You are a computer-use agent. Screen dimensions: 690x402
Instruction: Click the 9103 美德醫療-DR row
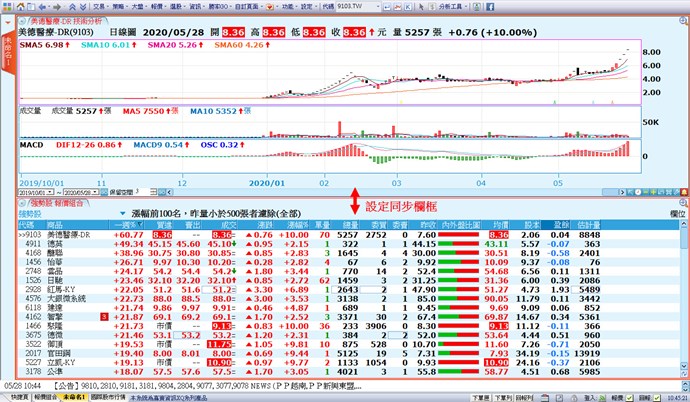click(348, 235)
